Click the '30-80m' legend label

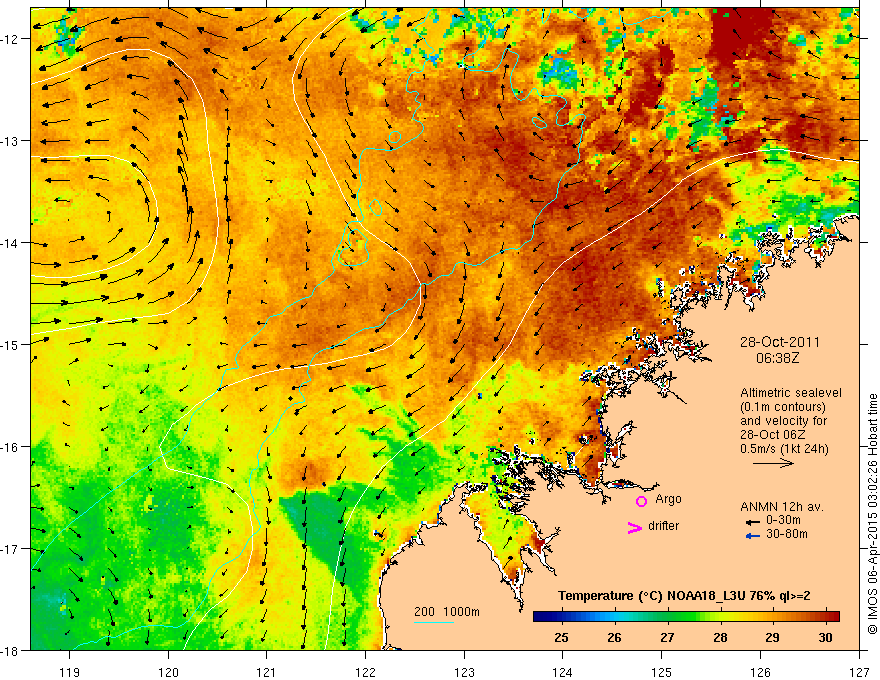tap(787, 534)
